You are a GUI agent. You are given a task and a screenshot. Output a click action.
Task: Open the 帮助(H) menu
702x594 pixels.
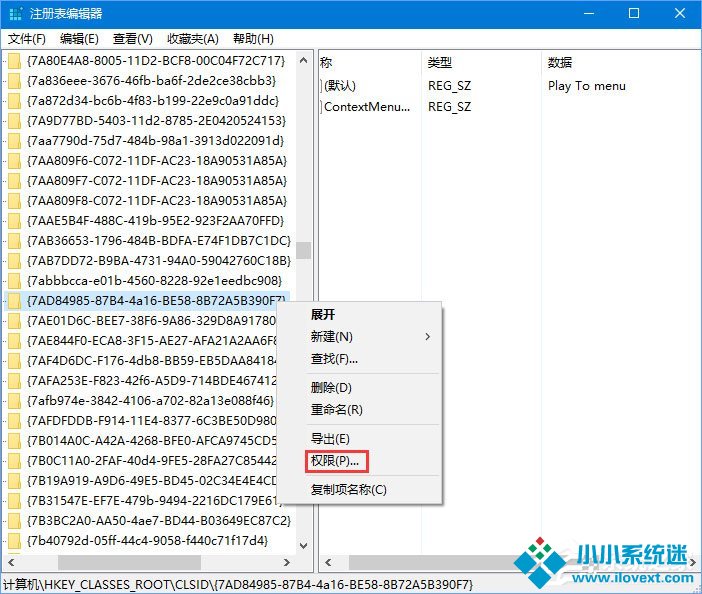pyautogui.click(x=253, y=39)
